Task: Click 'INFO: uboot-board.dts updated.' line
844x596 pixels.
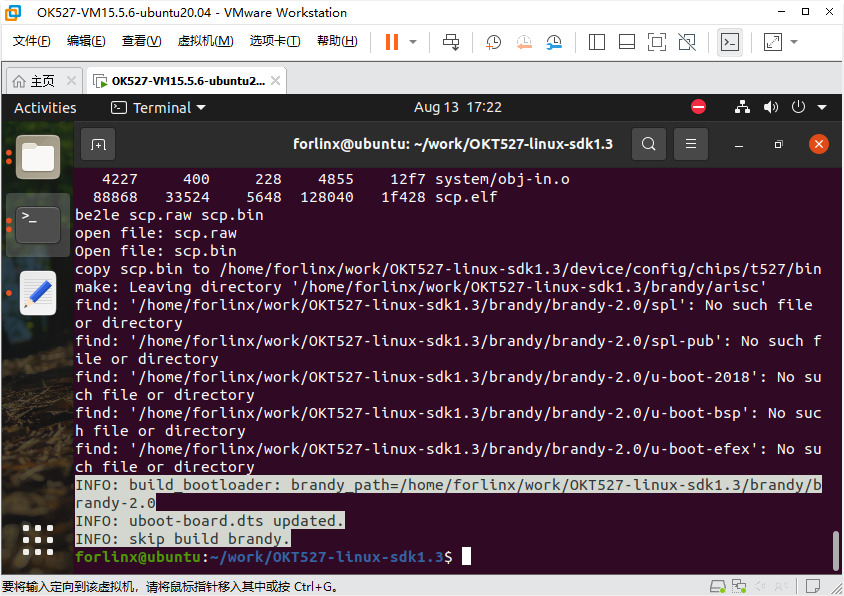Action: tap(209, 521)
